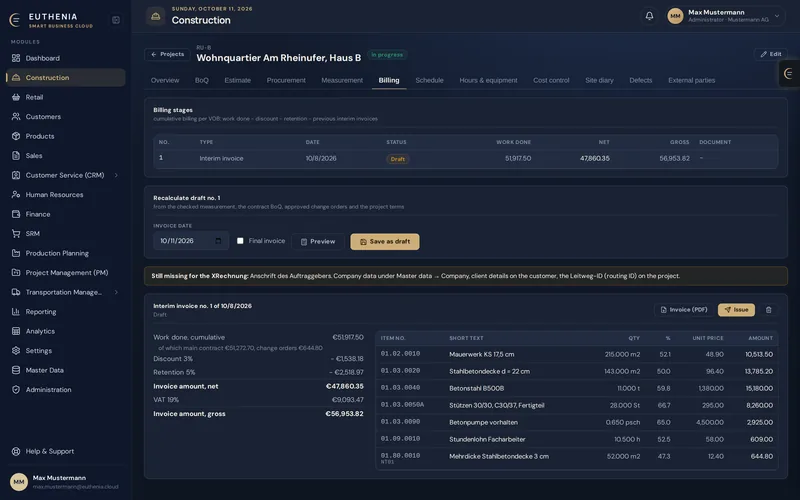Click item 01.02.0010 Mauerwerk KS 17,5 cm
800x500 pixels.
(577, 354)
